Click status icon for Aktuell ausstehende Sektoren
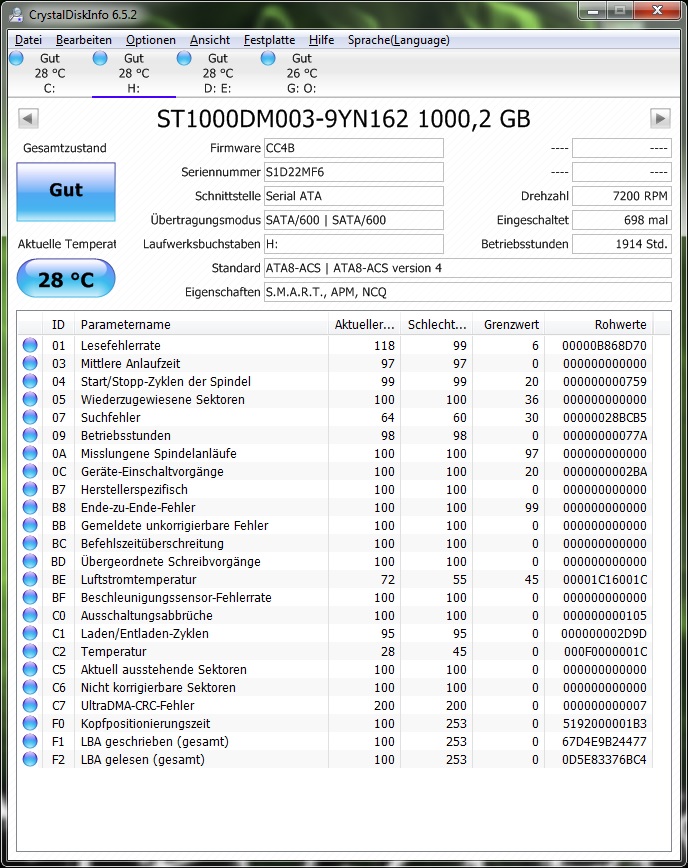This screenshot has width=688, height=868. pos(30,669)
